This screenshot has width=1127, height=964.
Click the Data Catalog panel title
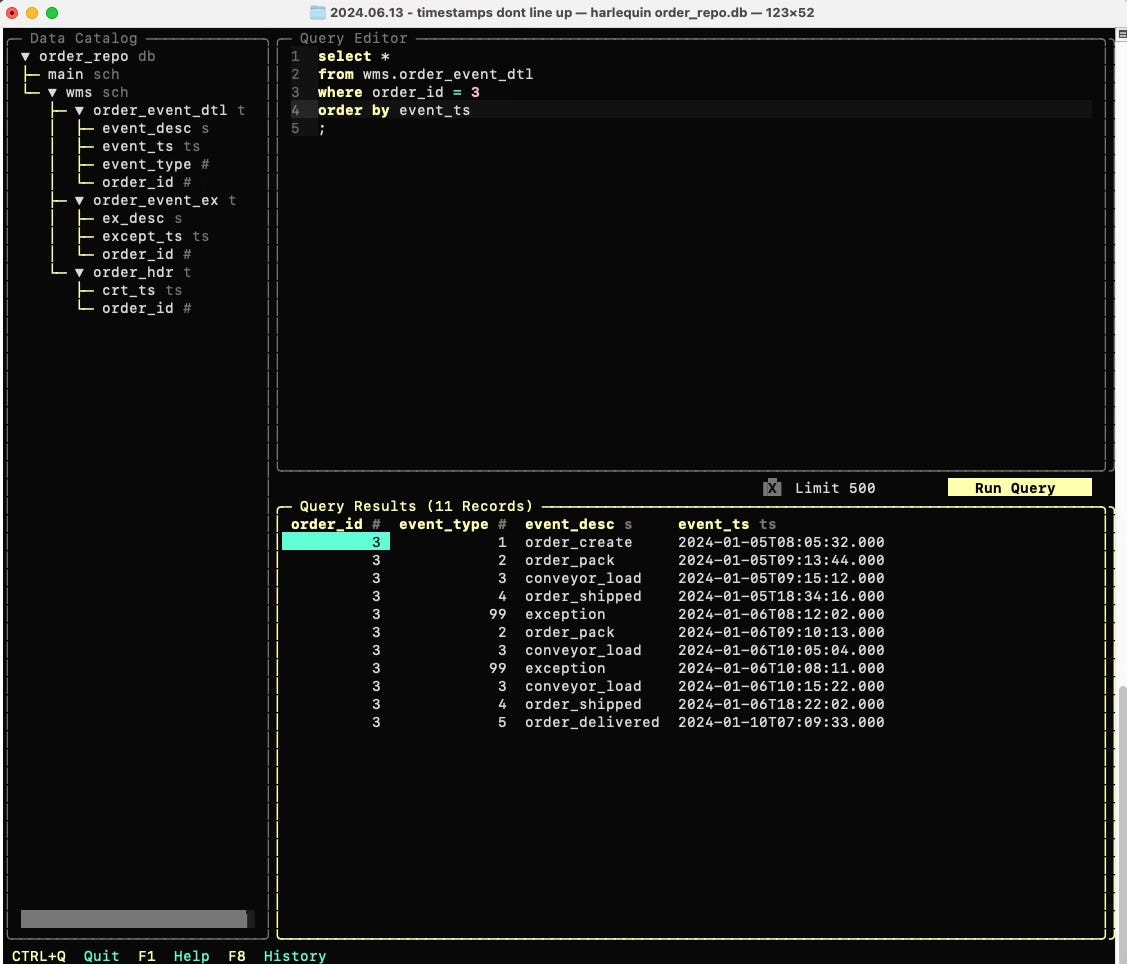(83, 38)
